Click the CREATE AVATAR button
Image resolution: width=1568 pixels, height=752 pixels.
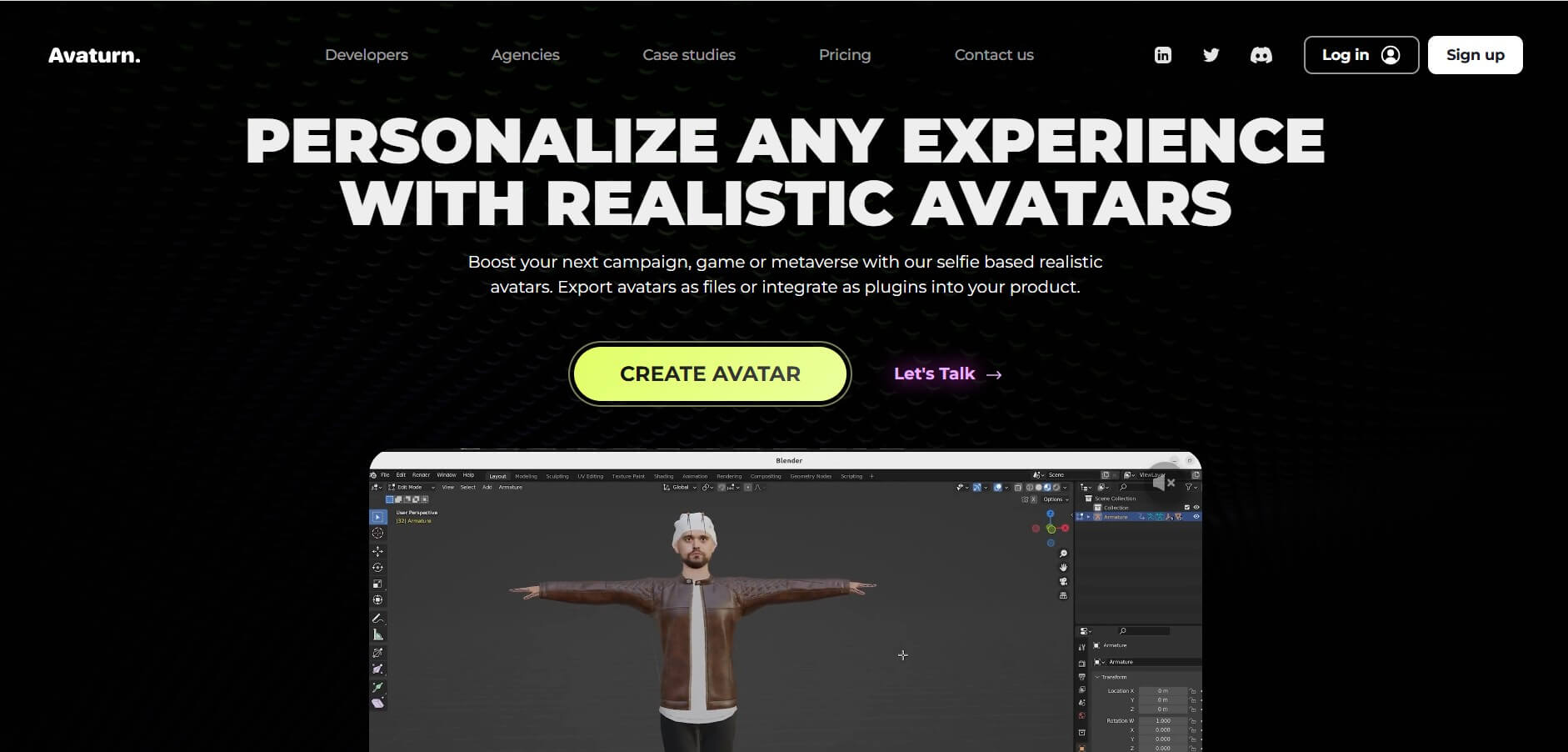[710, 373]
